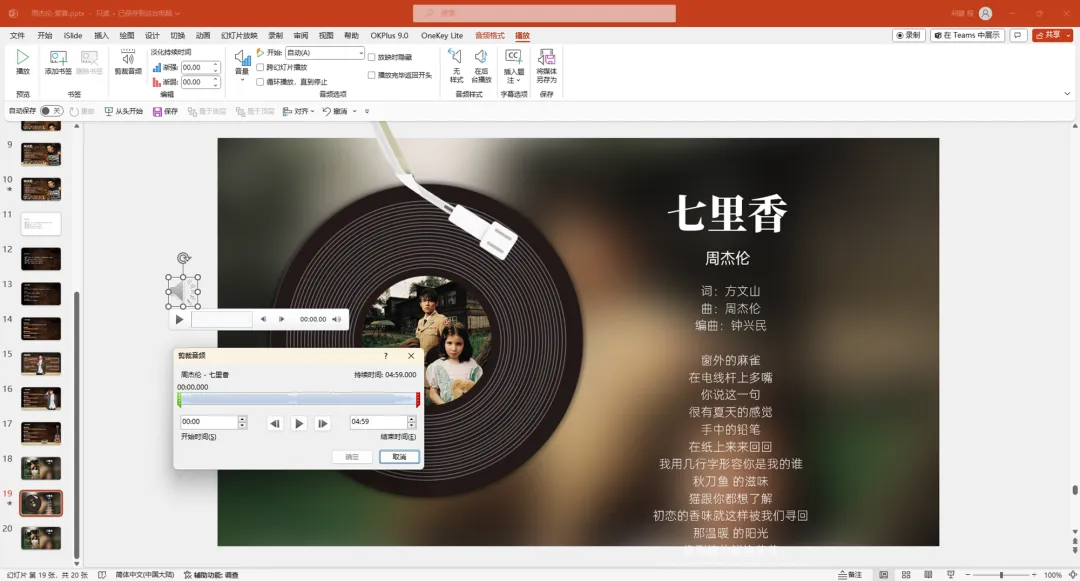Click the previous frame button in trim dialog
This screenshot has width=1080, height=581.
[x=276, y=423]
